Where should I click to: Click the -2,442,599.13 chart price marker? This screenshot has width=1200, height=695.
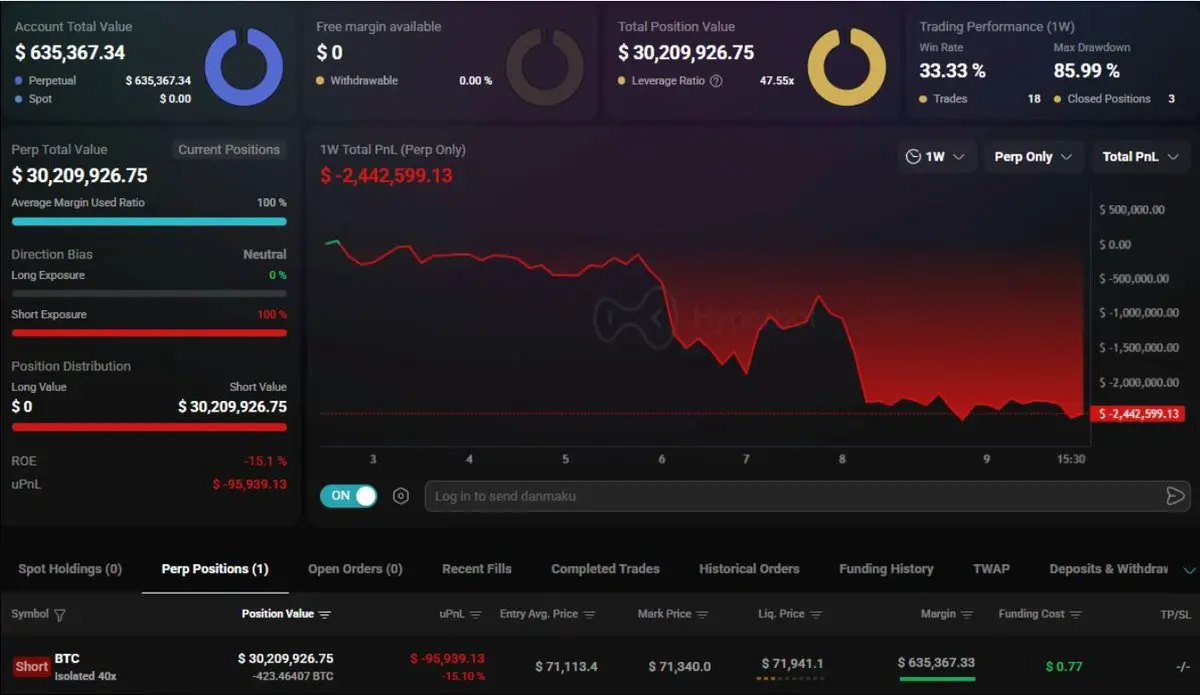[1136, 414]
